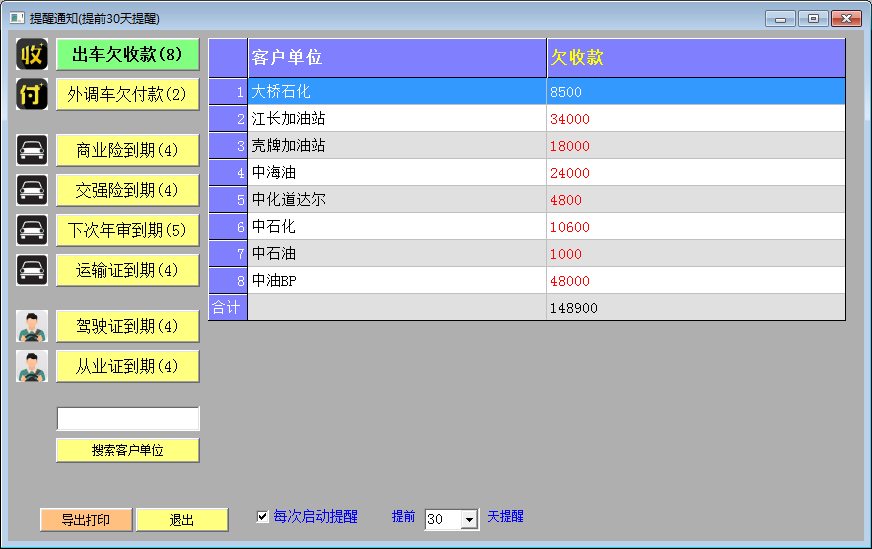Click driver icon beside 驾驶证到期
Screen dimensions: 872x549
pos(32,326)
